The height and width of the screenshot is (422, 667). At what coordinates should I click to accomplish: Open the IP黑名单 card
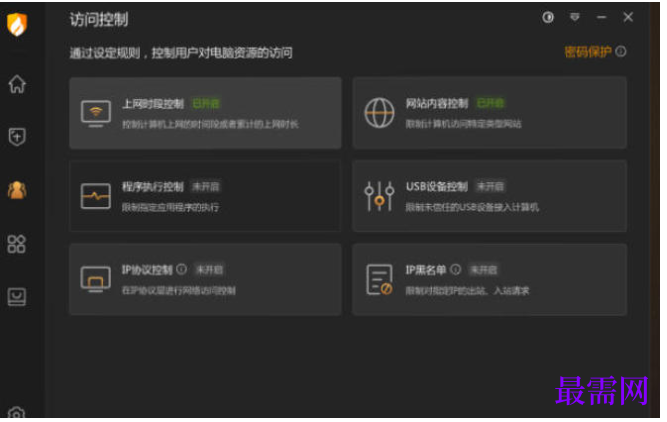tap(489, 279)
